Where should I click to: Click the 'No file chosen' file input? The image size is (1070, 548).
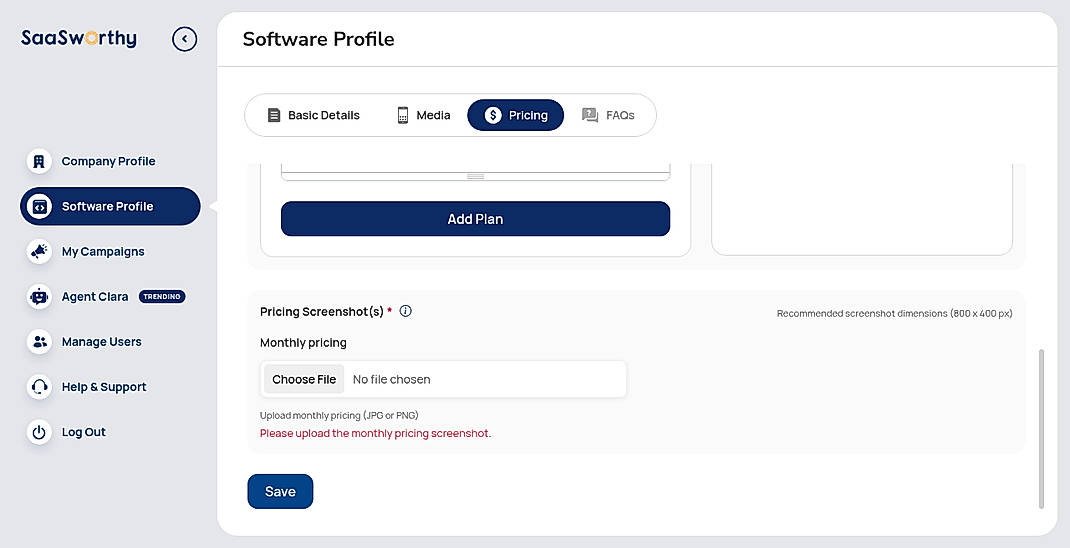pos(444,379)
